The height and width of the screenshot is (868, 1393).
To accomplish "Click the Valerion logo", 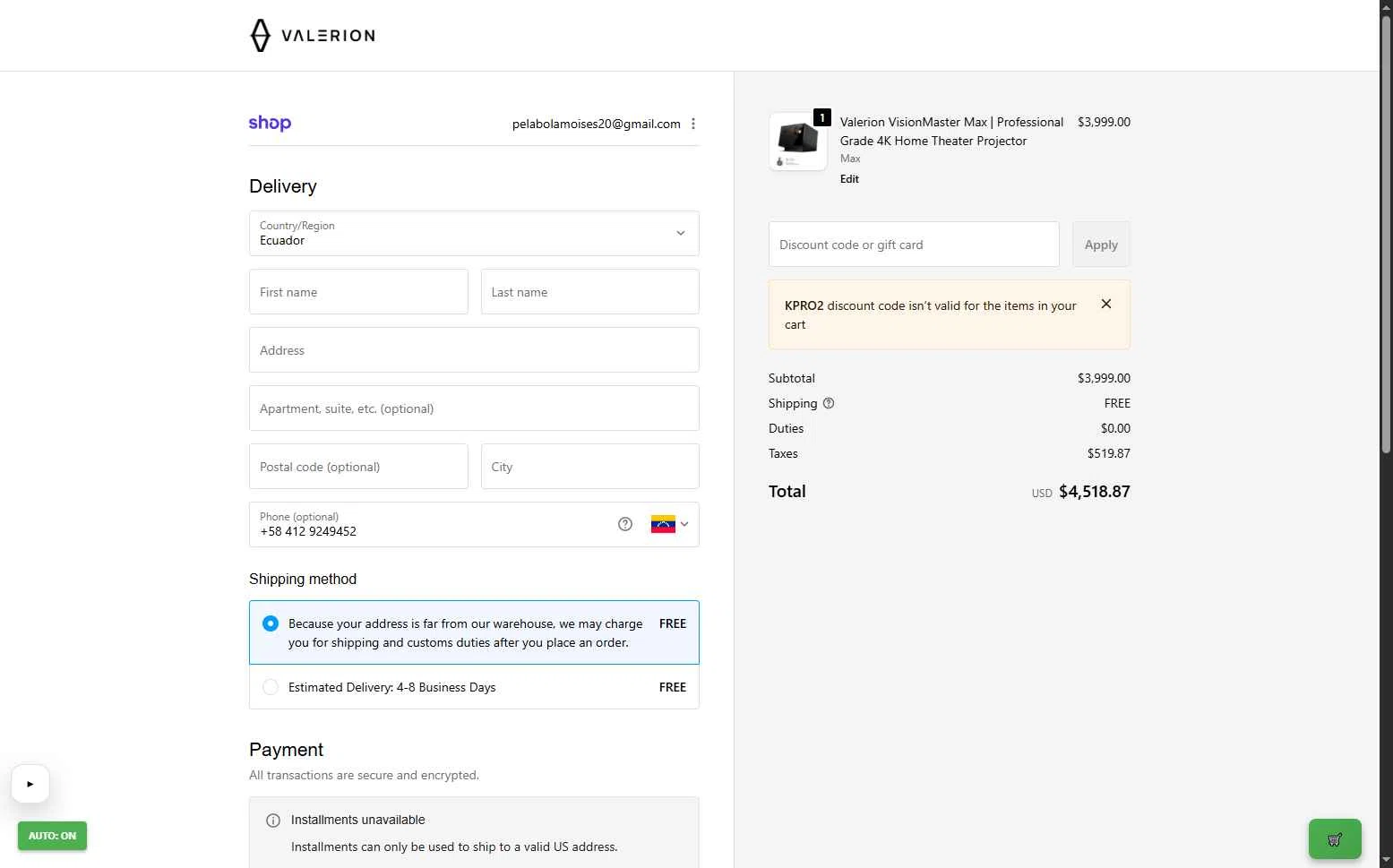I will pyautogui.click(x=312, y=36).
